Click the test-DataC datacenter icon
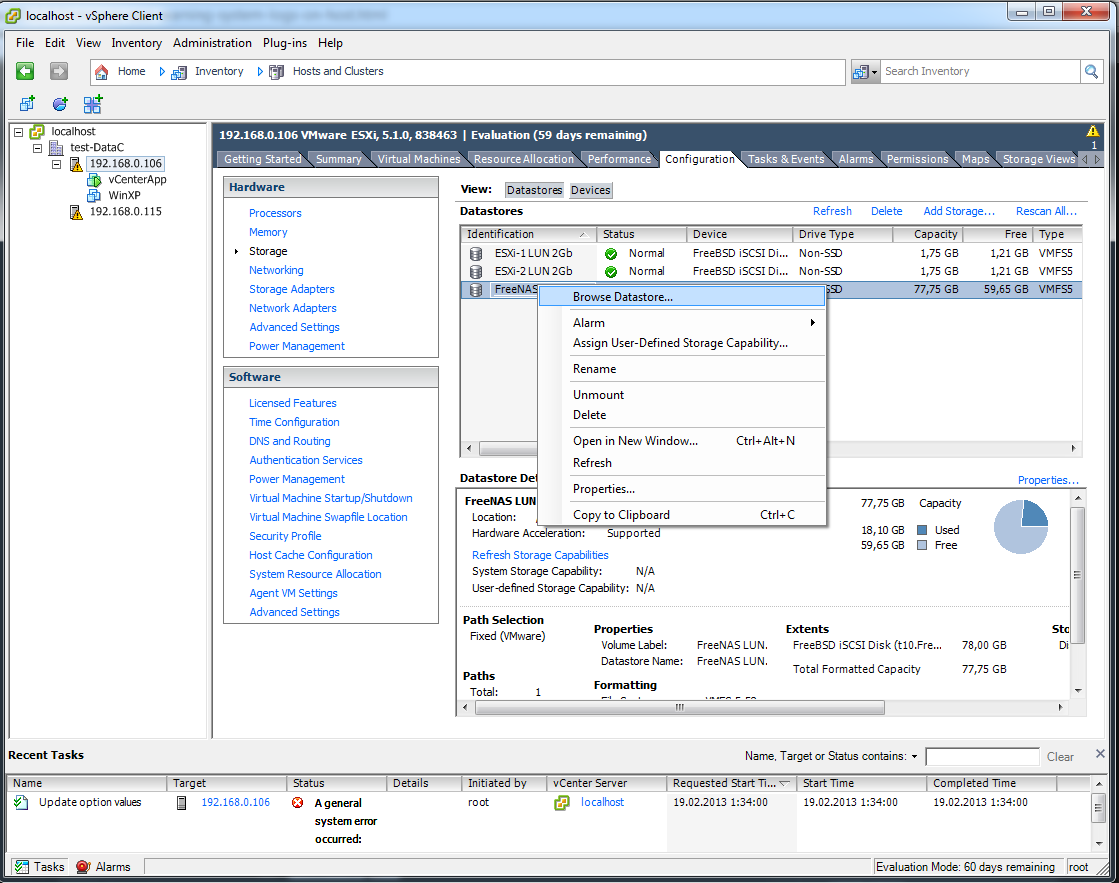 (56, 148)
